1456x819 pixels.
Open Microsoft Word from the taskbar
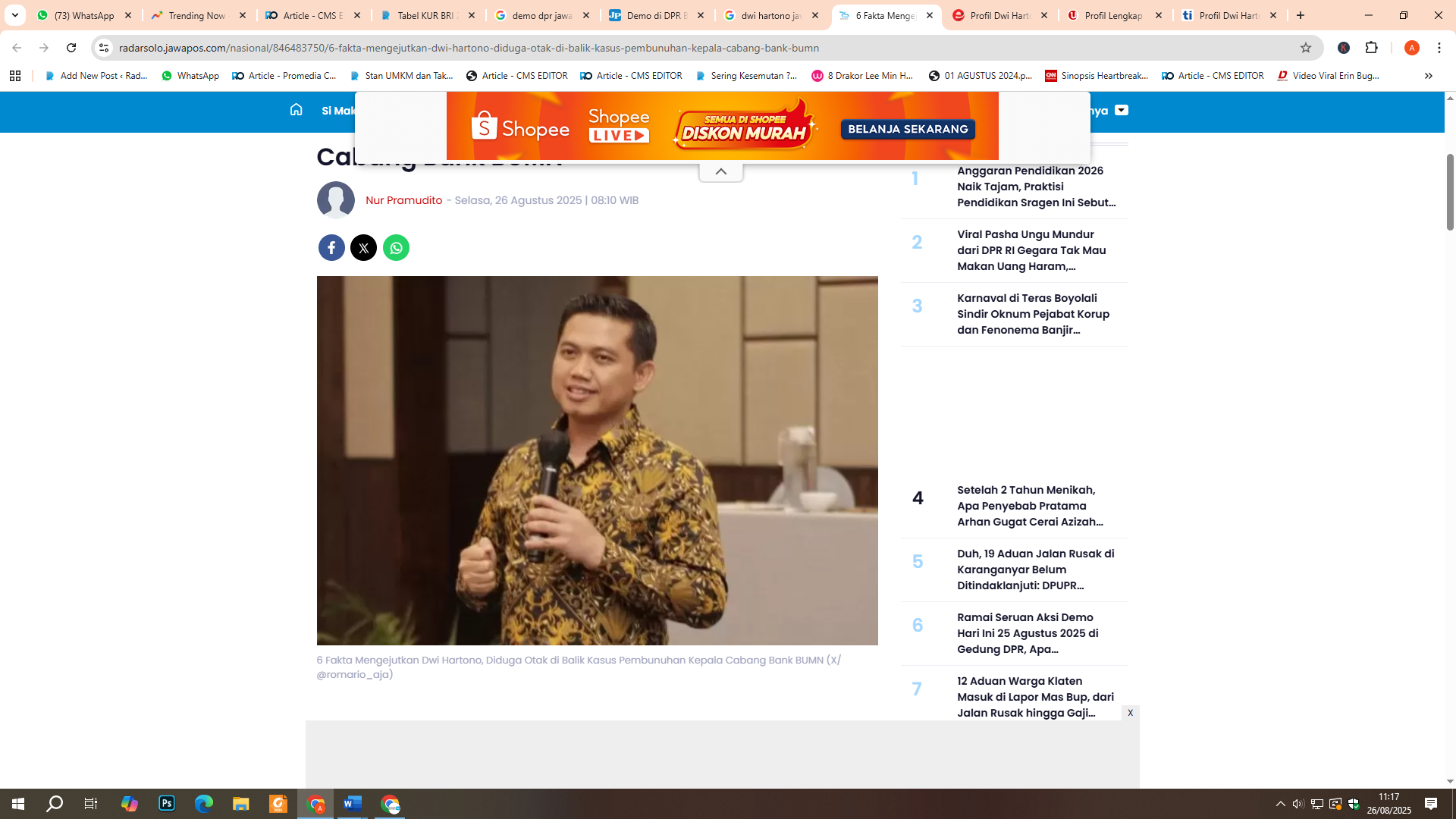353,805
